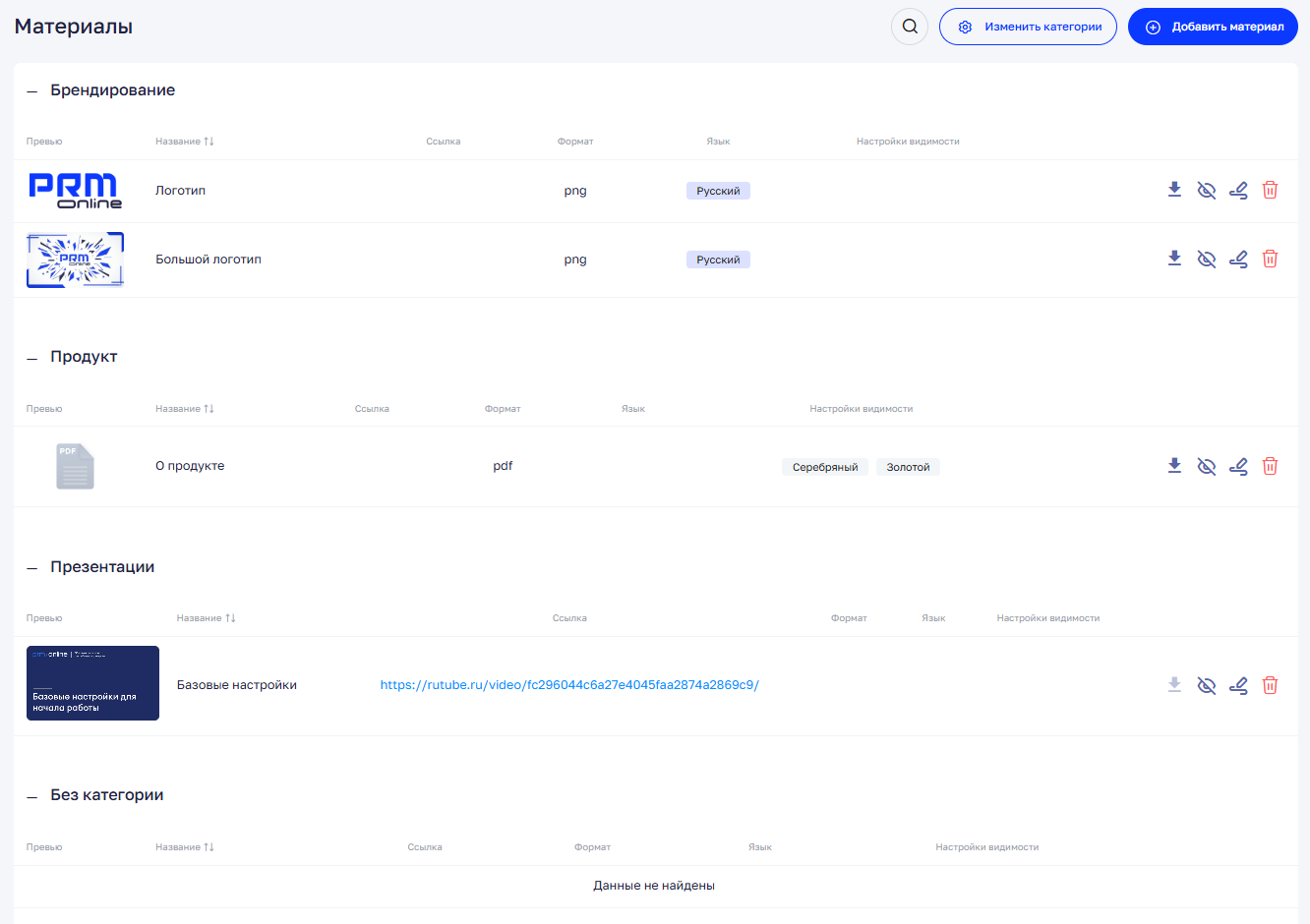Collapse the Продукт section

(x=31, y=358)
